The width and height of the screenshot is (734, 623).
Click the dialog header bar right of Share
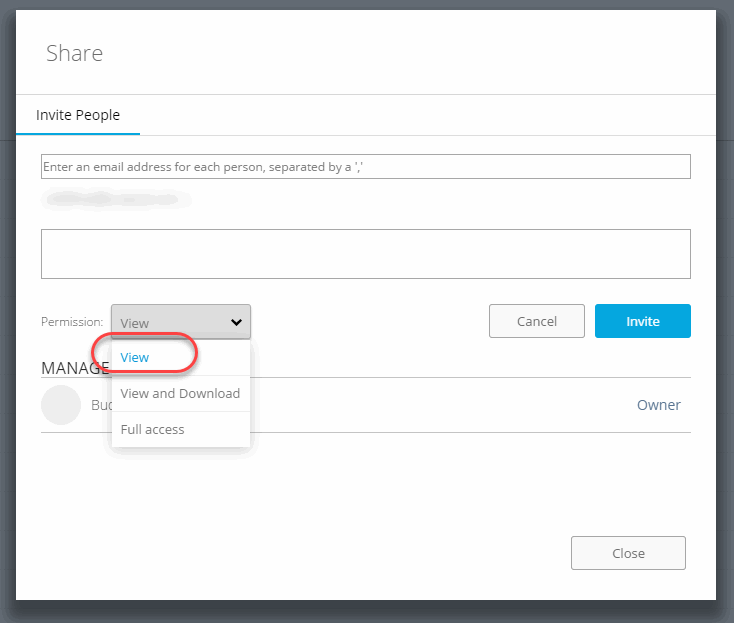click(400, 53)
